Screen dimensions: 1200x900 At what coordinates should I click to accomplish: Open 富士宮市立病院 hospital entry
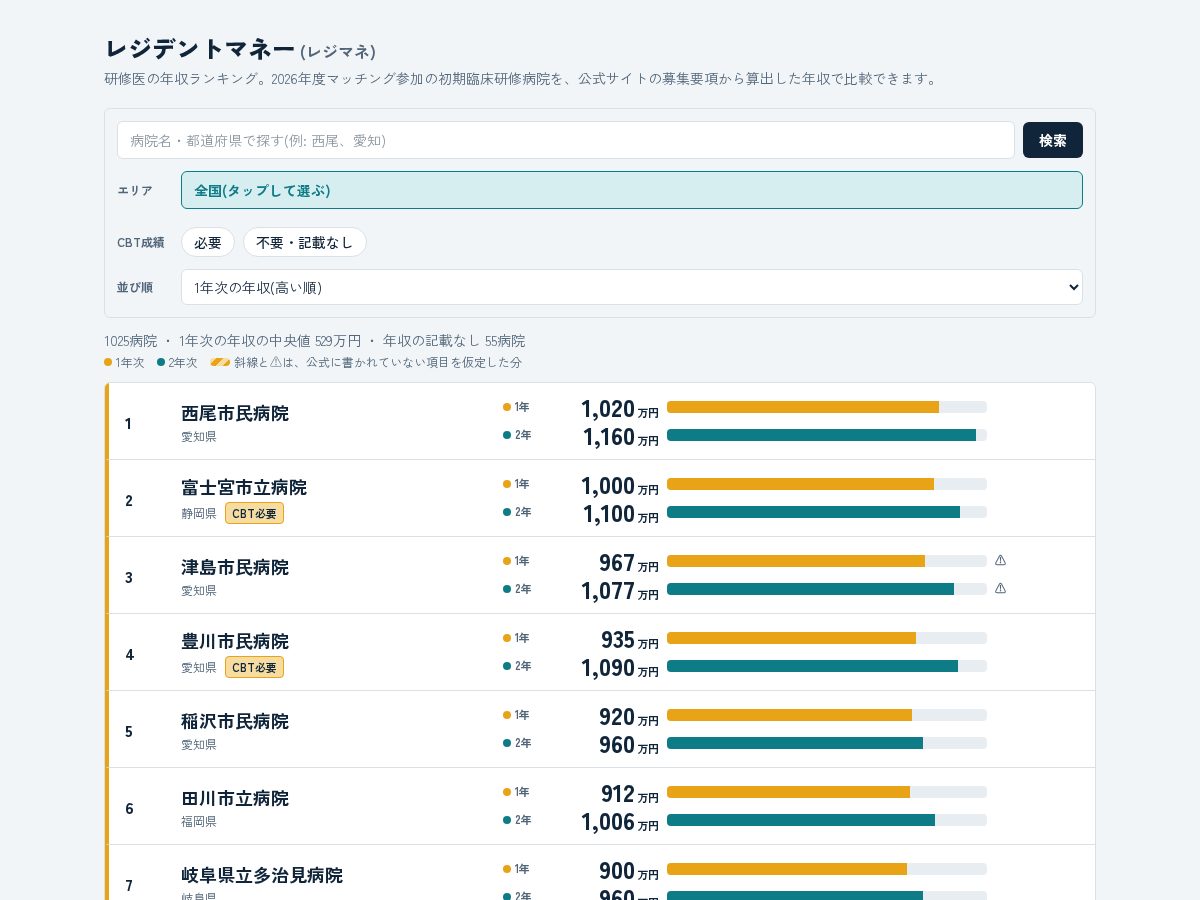tap(600, 498)
